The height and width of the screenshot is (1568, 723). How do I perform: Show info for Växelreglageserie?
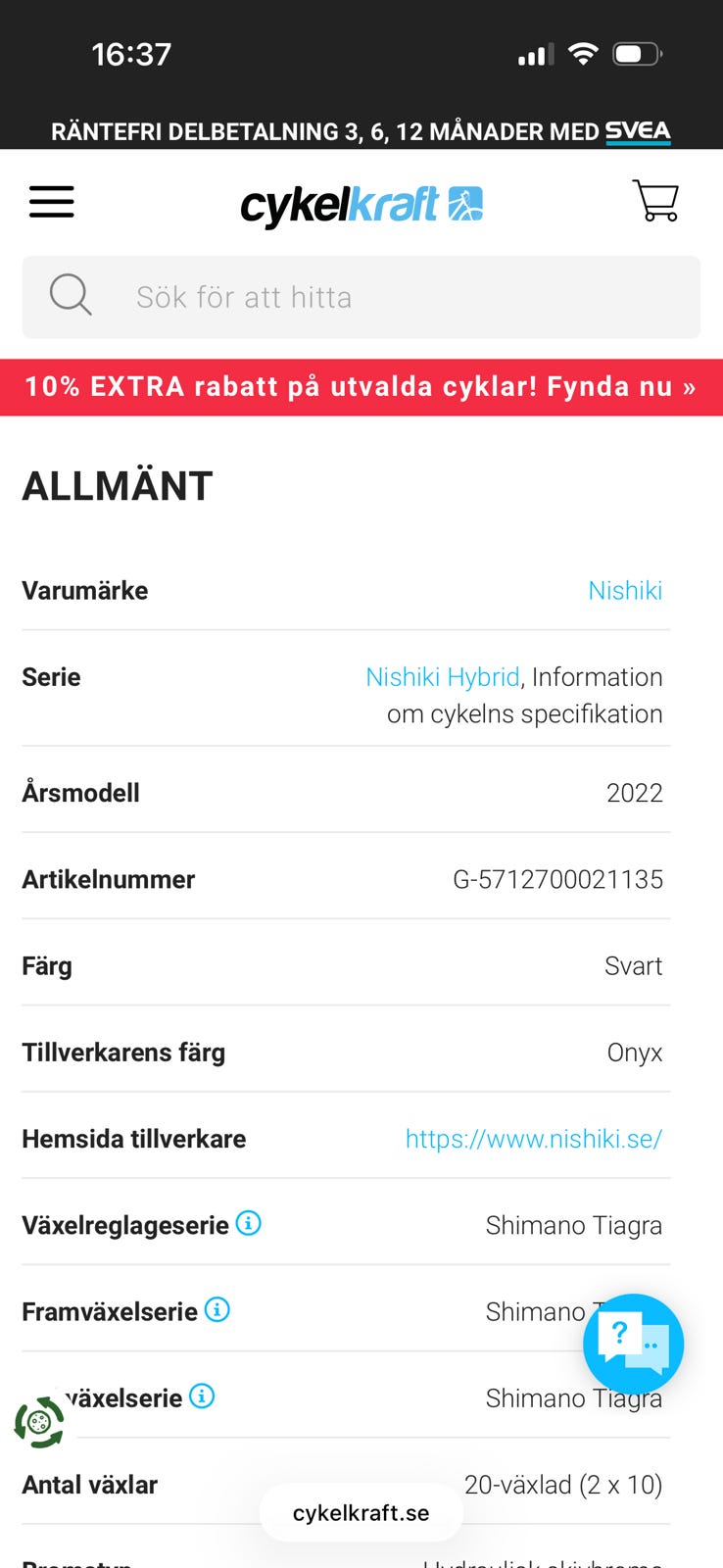(249, 1223)
